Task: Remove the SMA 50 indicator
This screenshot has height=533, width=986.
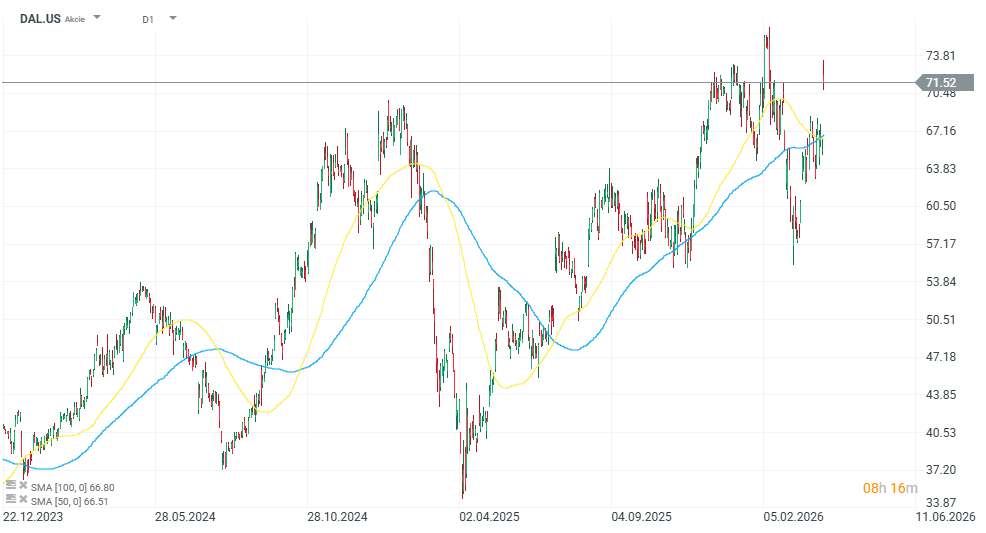Action: click(x=23, y=499)
